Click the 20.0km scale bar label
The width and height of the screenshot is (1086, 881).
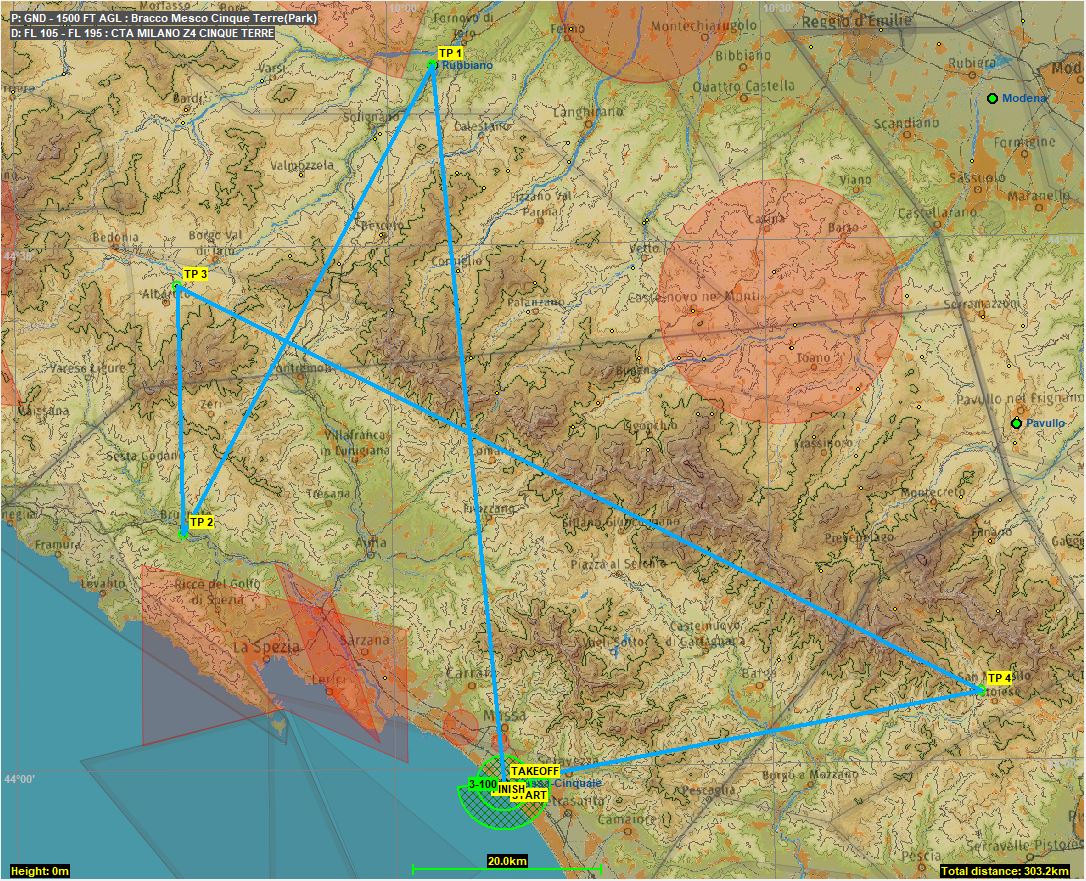pos(507,861)
